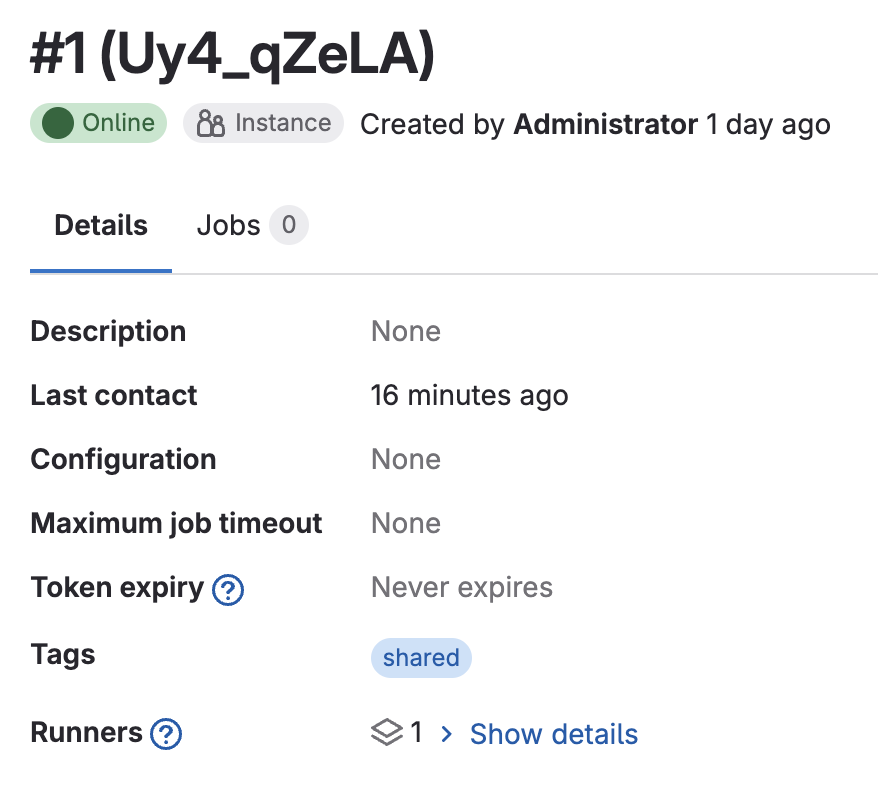Click the Last contact timestamp text
This screenshot has height=794, width=878.
[469, 395]
